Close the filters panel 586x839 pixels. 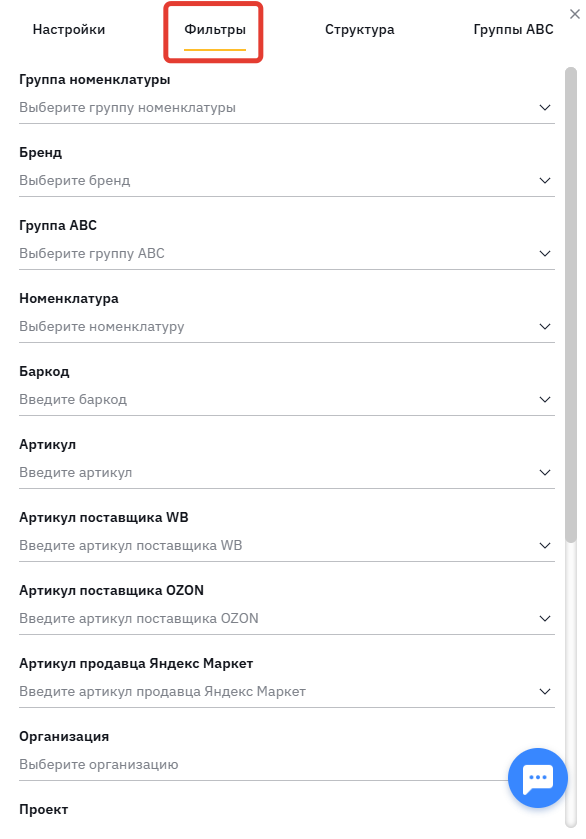click(x=575, y=14)
